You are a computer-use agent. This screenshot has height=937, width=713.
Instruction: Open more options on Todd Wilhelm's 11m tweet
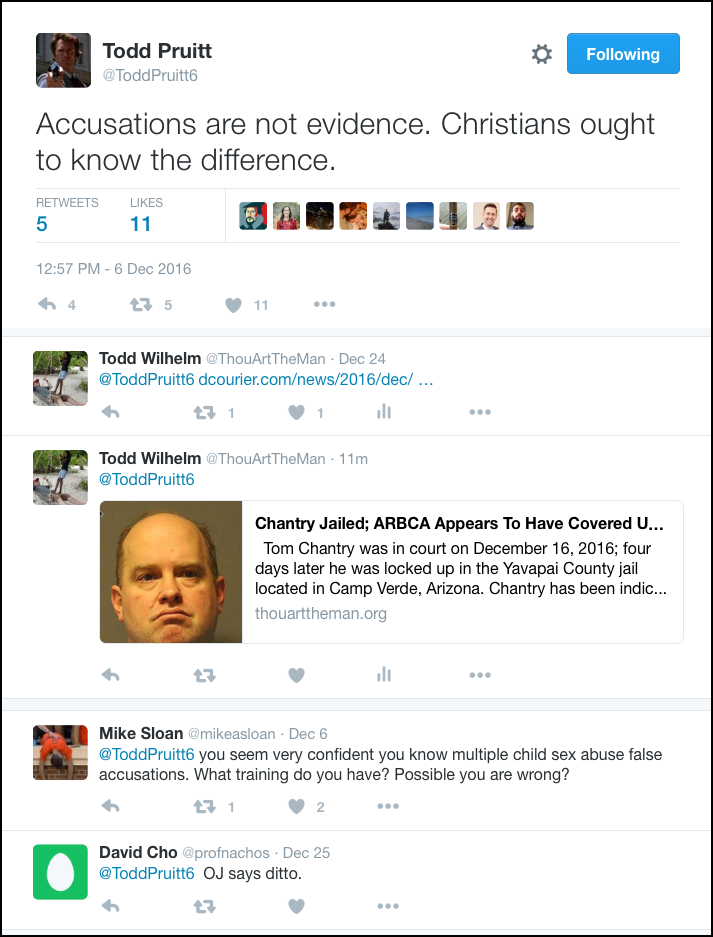(480, 675)
